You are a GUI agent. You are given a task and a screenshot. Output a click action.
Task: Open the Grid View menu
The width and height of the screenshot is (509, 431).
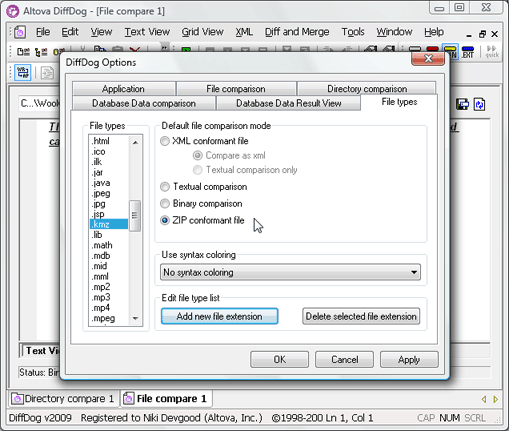(202, 32)
